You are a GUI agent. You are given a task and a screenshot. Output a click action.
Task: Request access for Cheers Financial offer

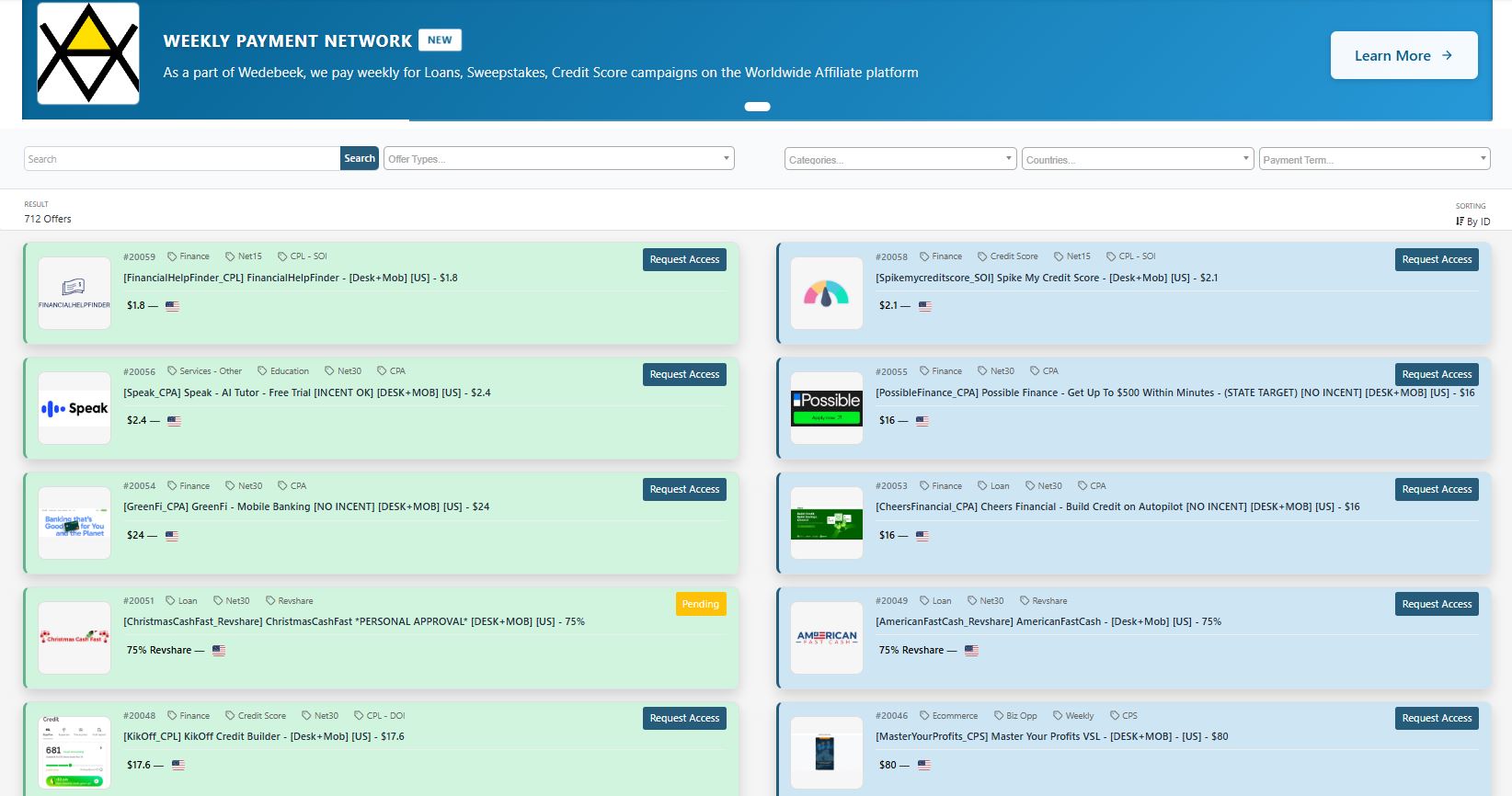coord(1437,489)
